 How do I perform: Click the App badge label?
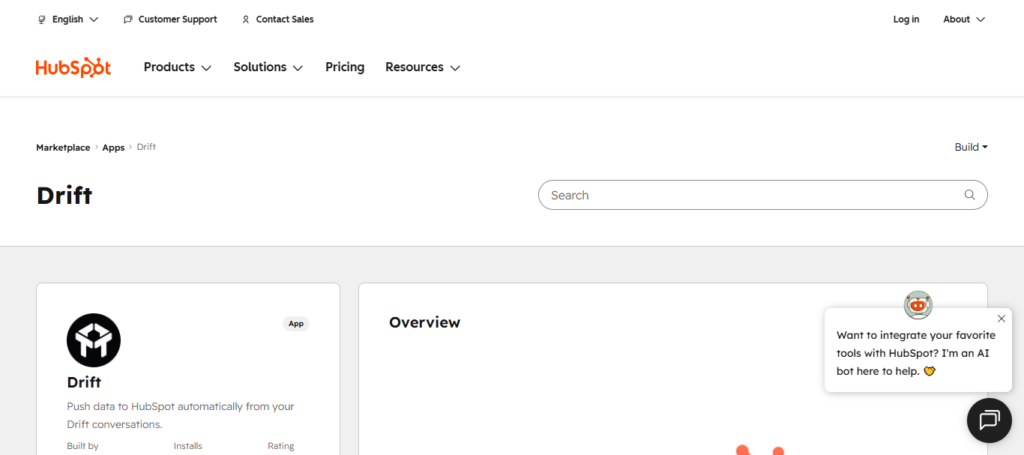pyautogui.click(x=296, y=324)
